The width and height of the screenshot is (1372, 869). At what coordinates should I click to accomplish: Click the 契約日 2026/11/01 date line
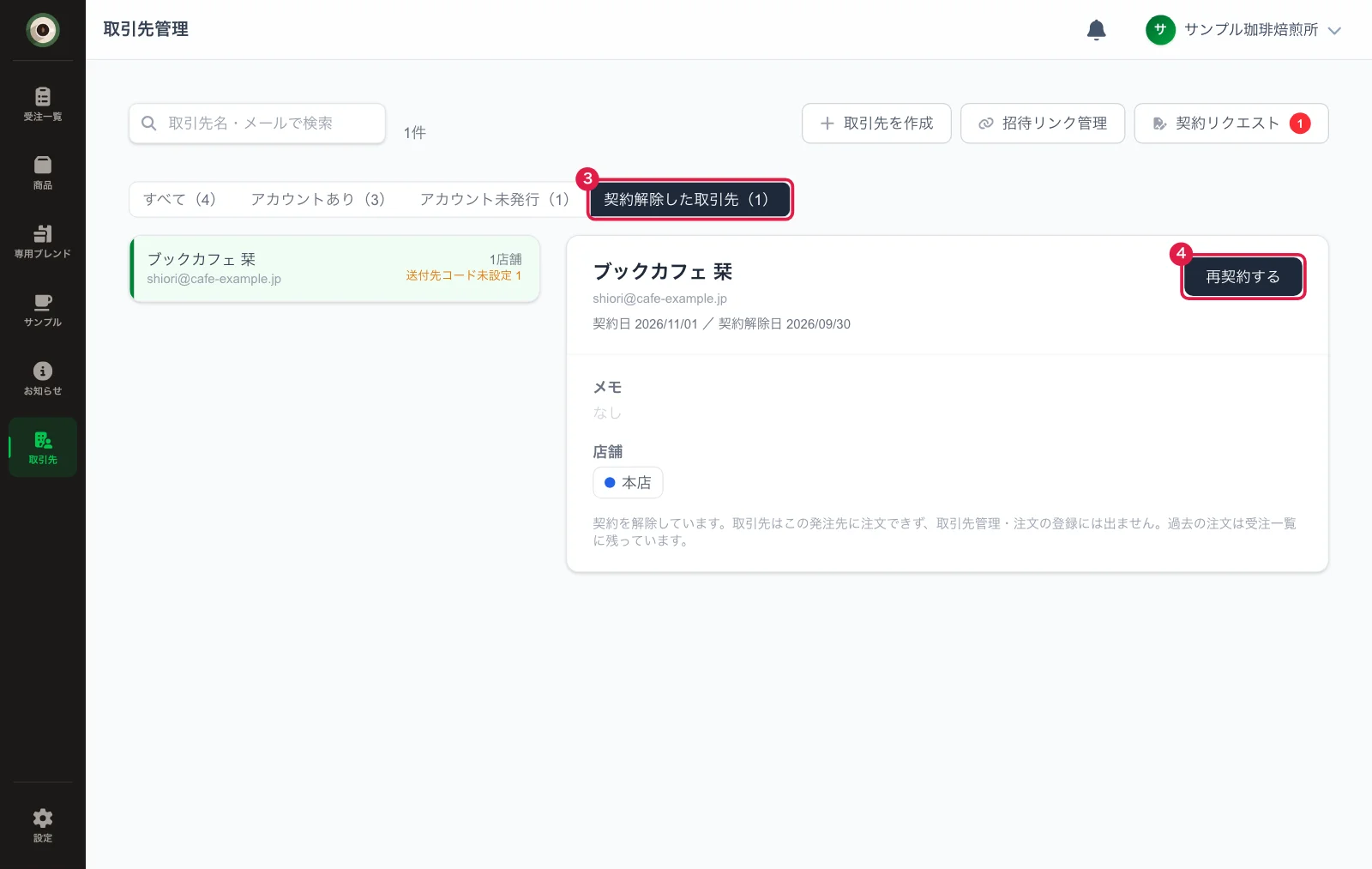[x=721, y=324]
